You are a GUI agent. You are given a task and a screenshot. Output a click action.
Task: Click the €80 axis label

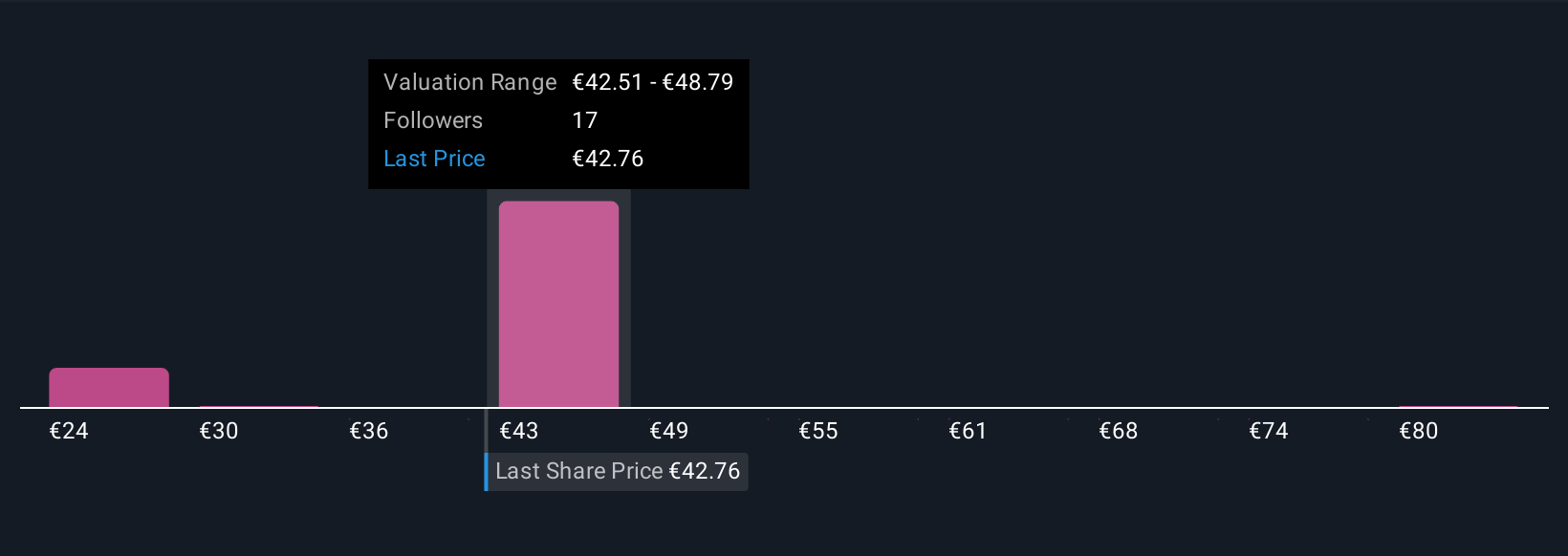(x=1419, y=431)
